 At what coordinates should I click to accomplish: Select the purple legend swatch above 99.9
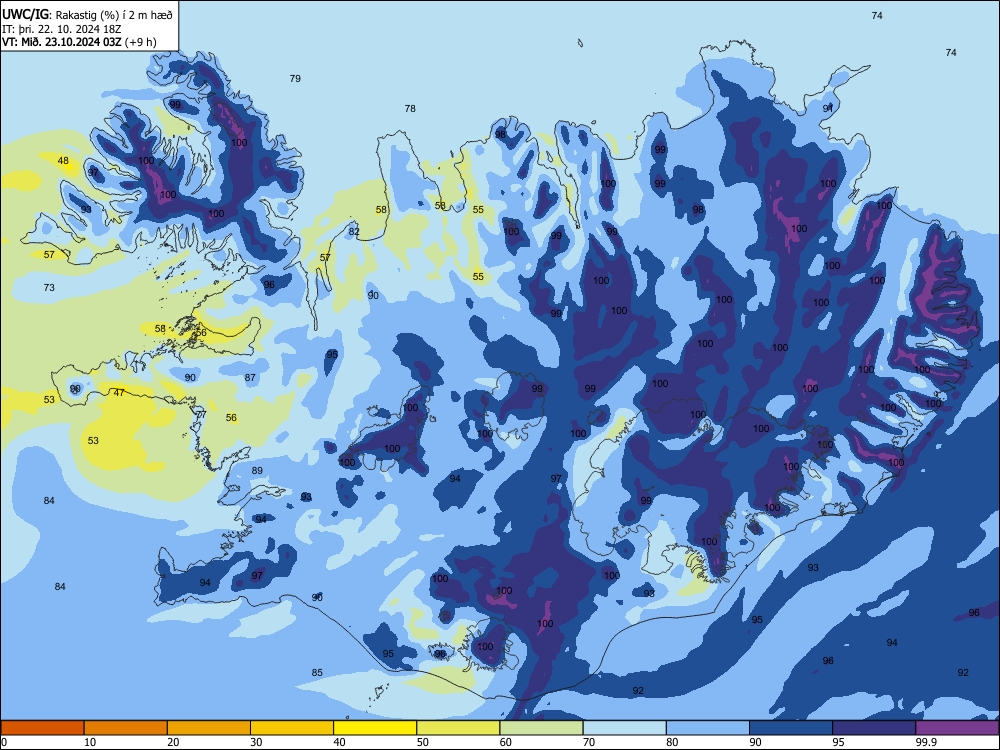pyautogui.click(x=957, y=728)
